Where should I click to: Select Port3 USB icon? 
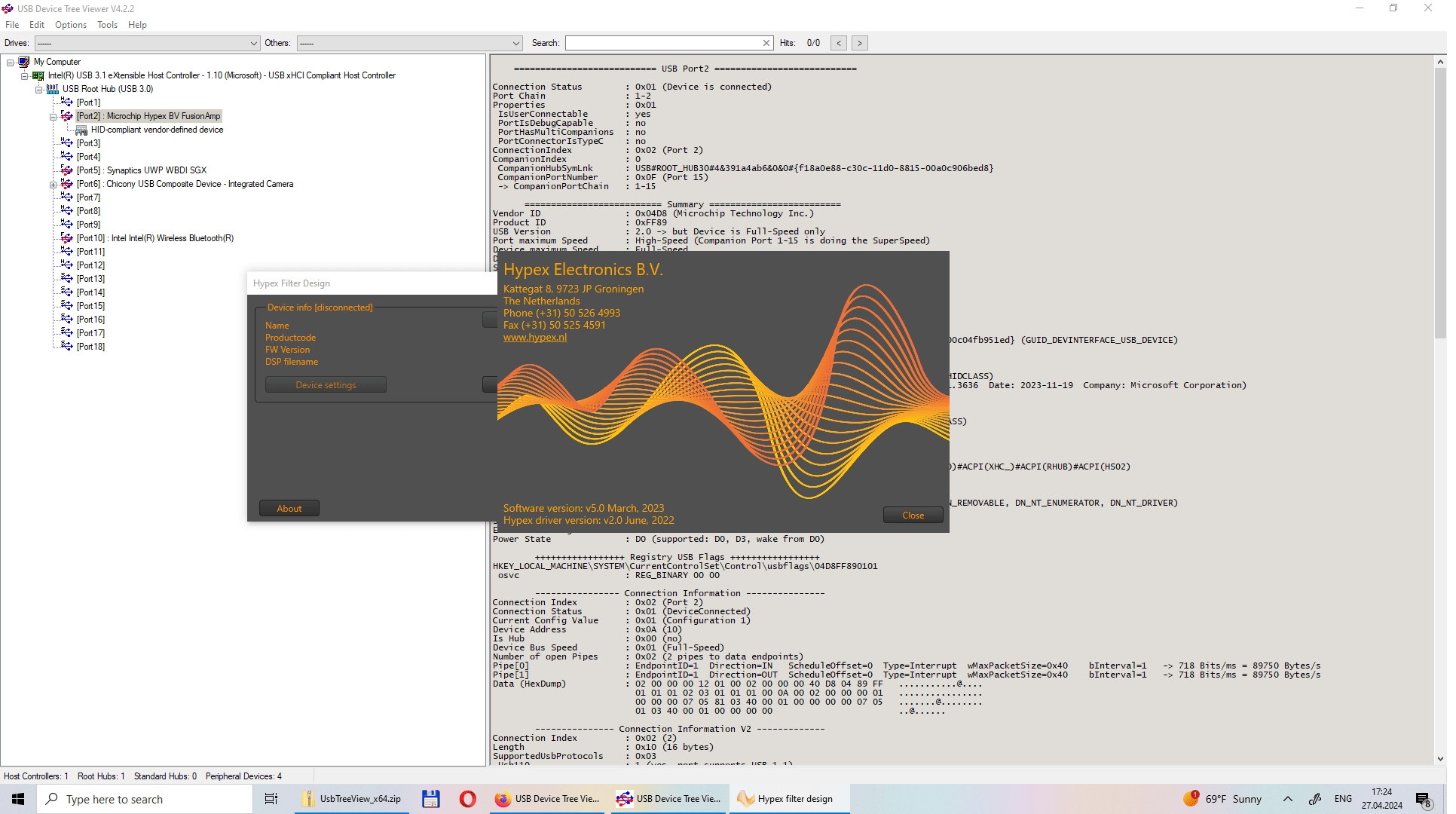coord(67,143)
